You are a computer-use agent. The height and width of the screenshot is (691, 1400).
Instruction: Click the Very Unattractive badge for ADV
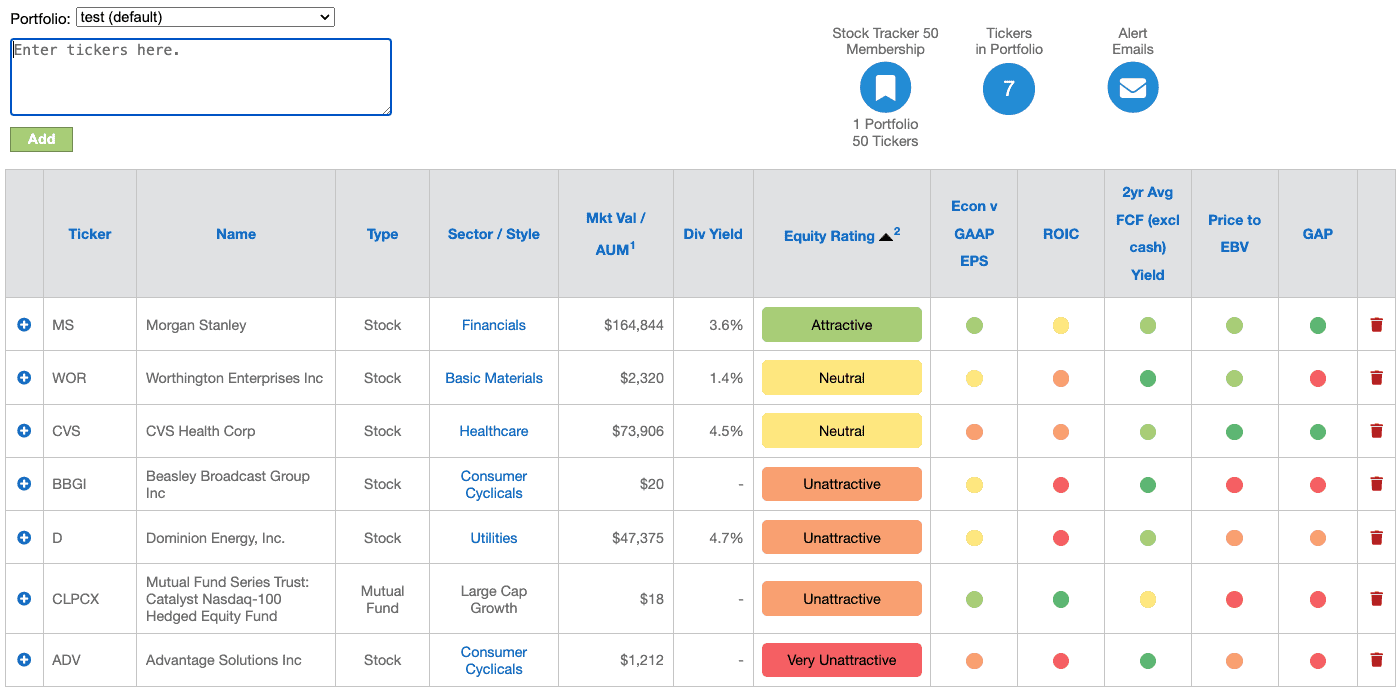point(842,660)
